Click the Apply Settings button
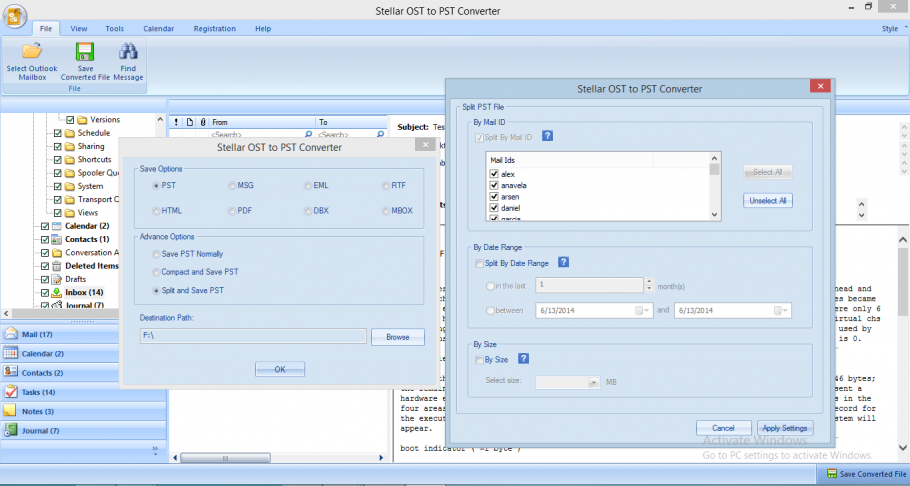Image resolution: width=910 pixels, height=486 pixels. coord(783,428)
